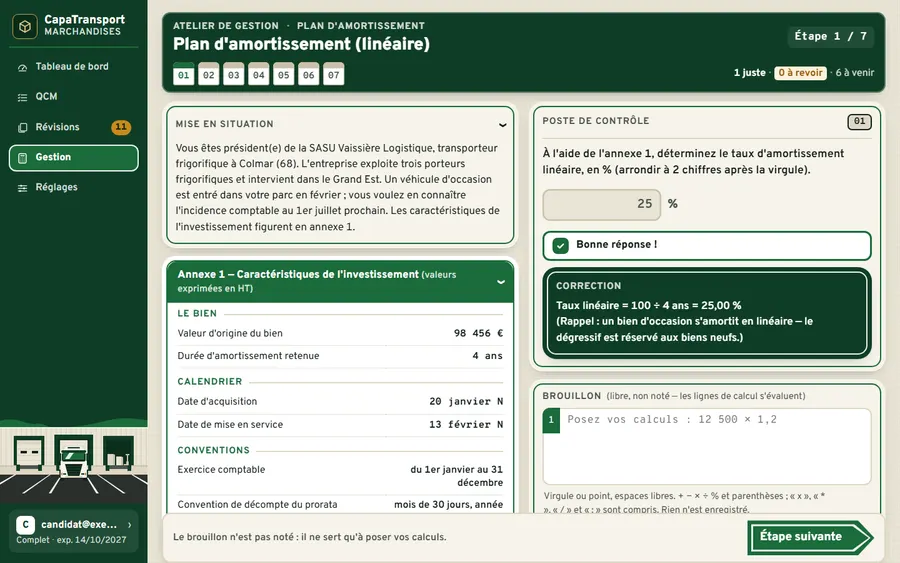Click the truck loading dock illustration
This screenshot has height=563, width=900.
73,462
